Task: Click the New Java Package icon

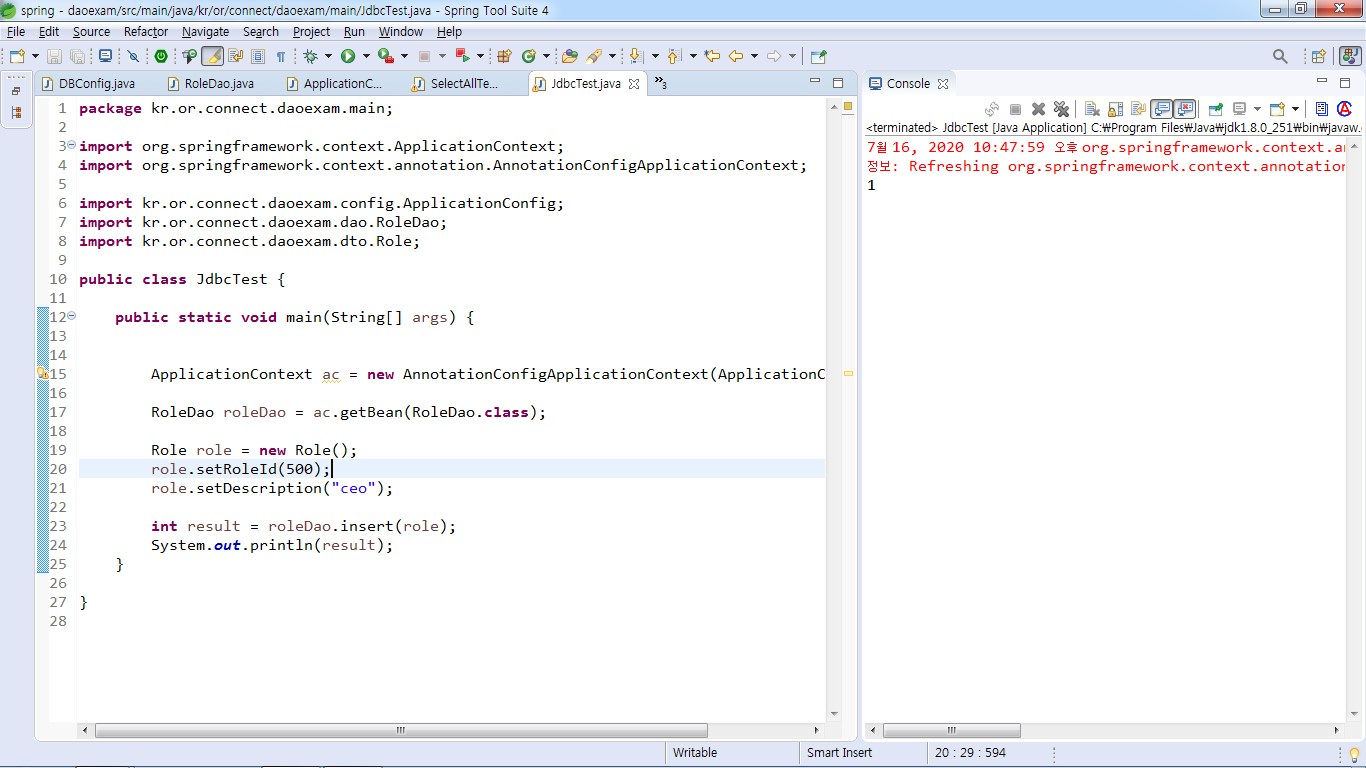Action: click(x=504, y=56)
